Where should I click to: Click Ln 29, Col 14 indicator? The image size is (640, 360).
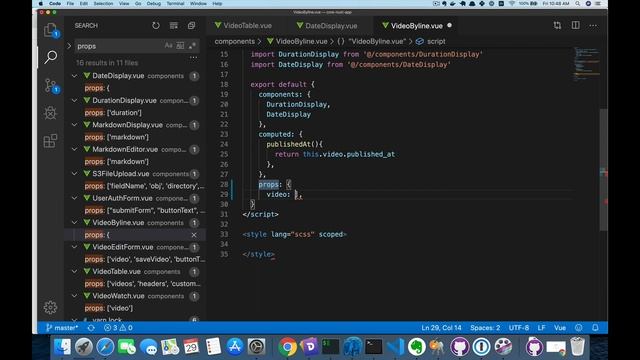click(441, 328)
